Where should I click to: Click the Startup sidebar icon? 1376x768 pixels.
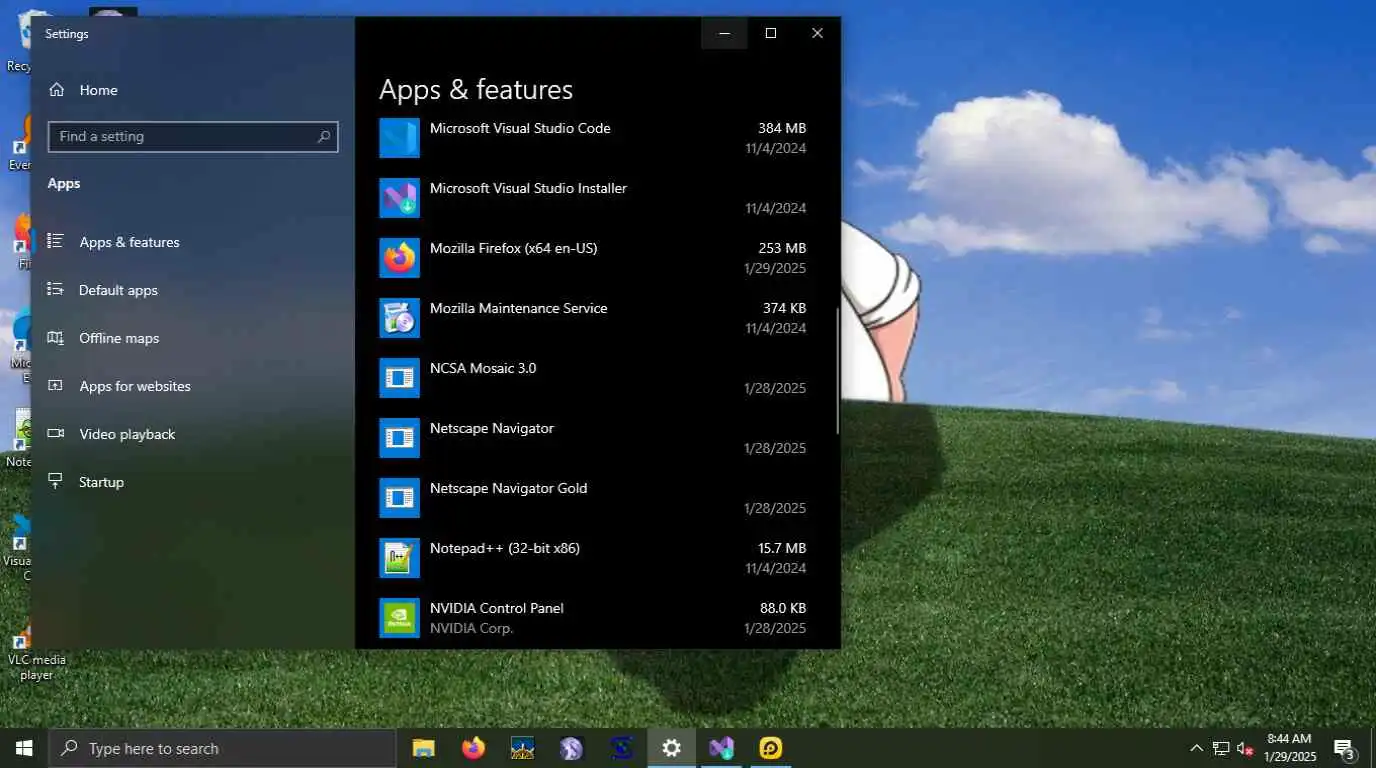point(56,482)
